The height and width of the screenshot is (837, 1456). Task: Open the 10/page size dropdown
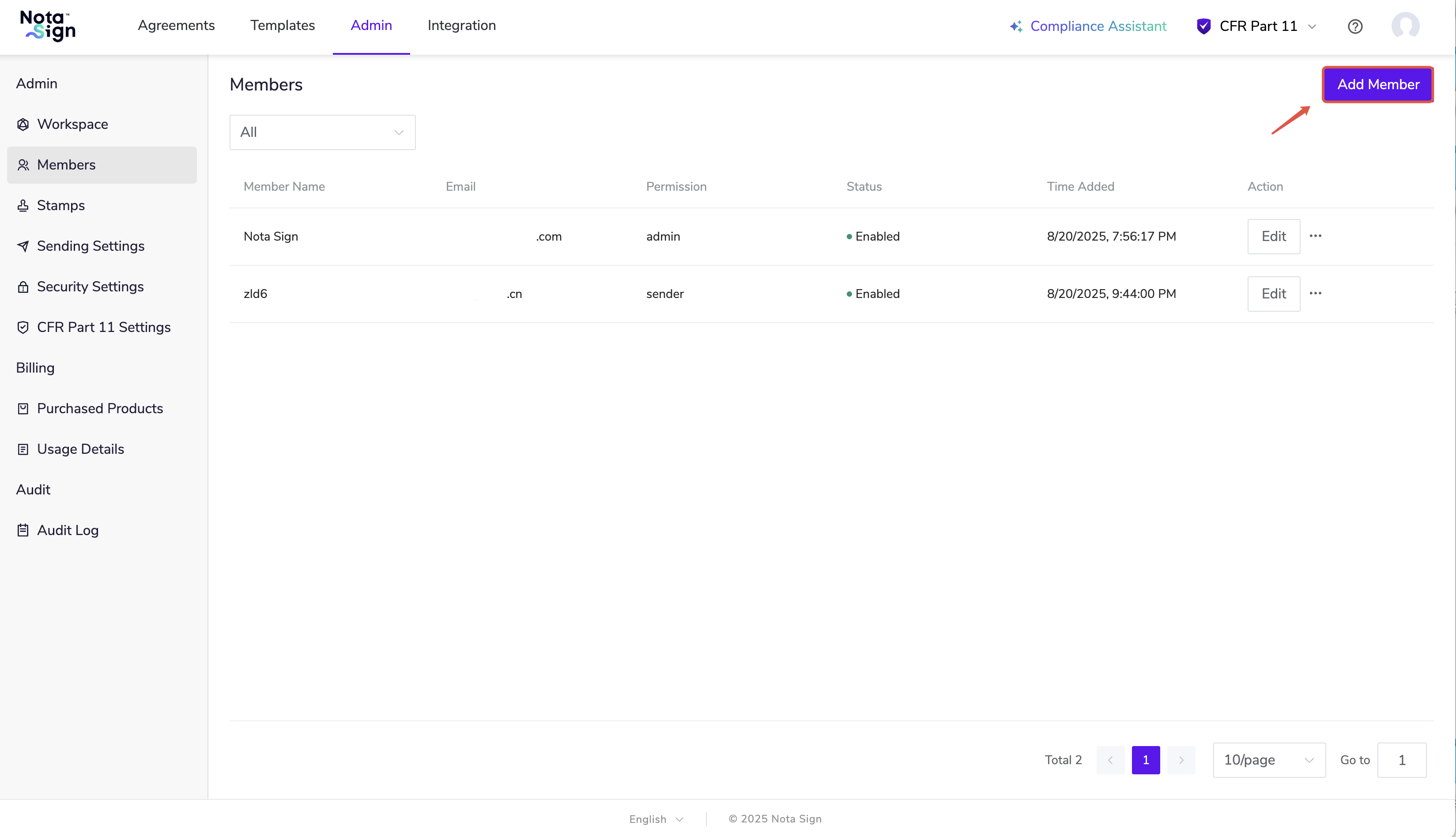(1269, 760)
